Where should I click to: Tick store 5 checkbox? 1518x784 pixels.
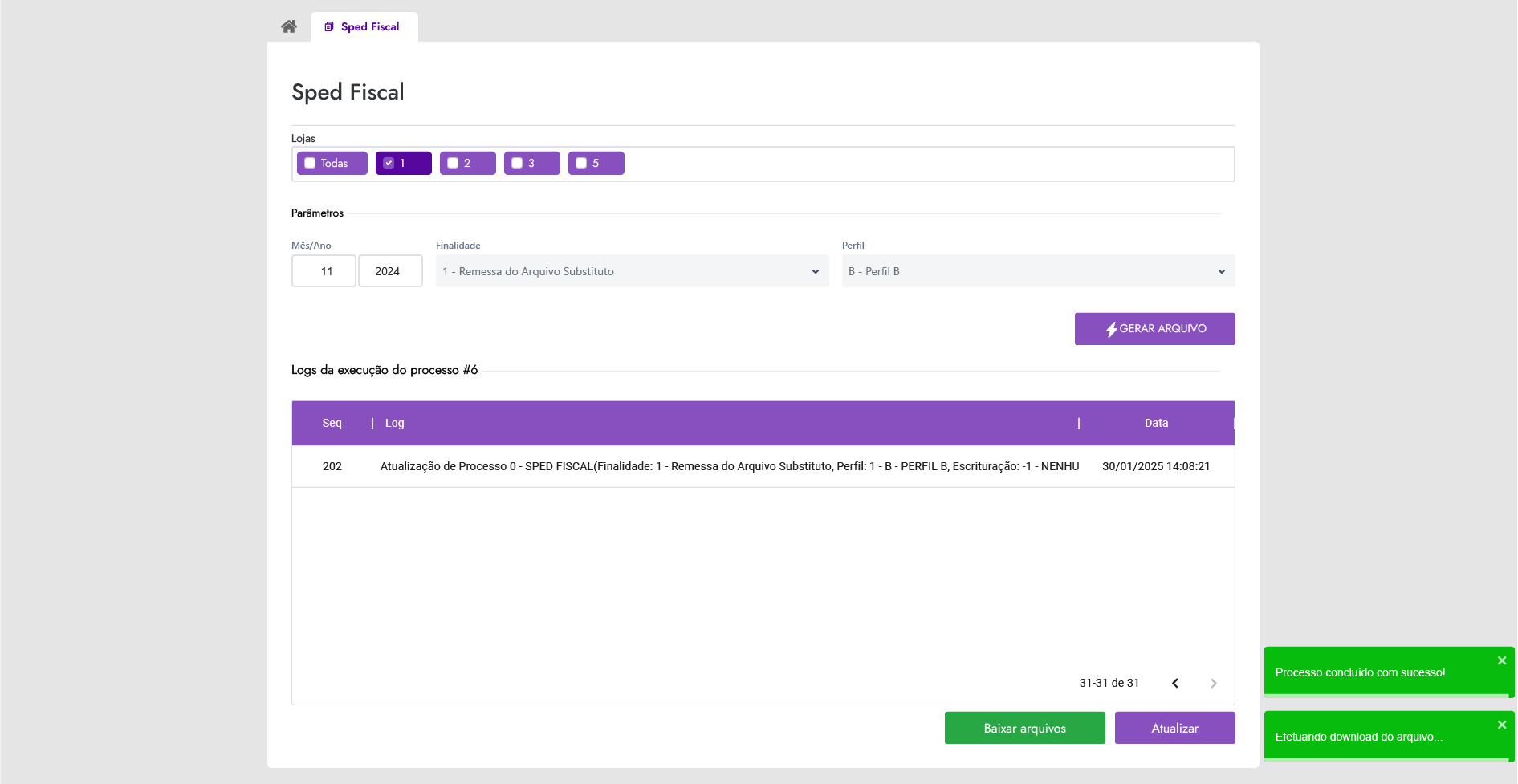(x=581, y=163)
